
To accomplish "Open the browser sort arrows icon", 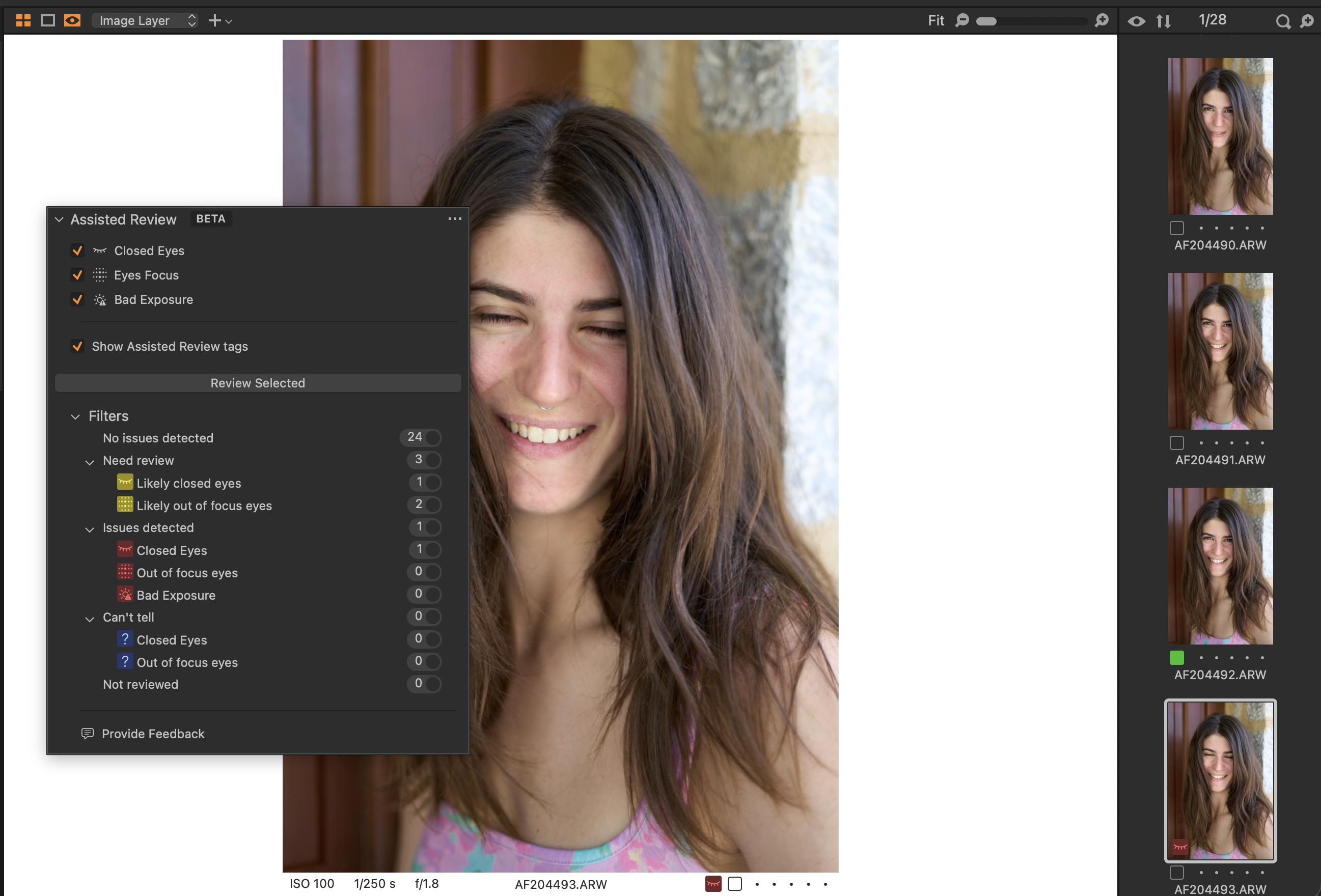I will (1164, 21).
